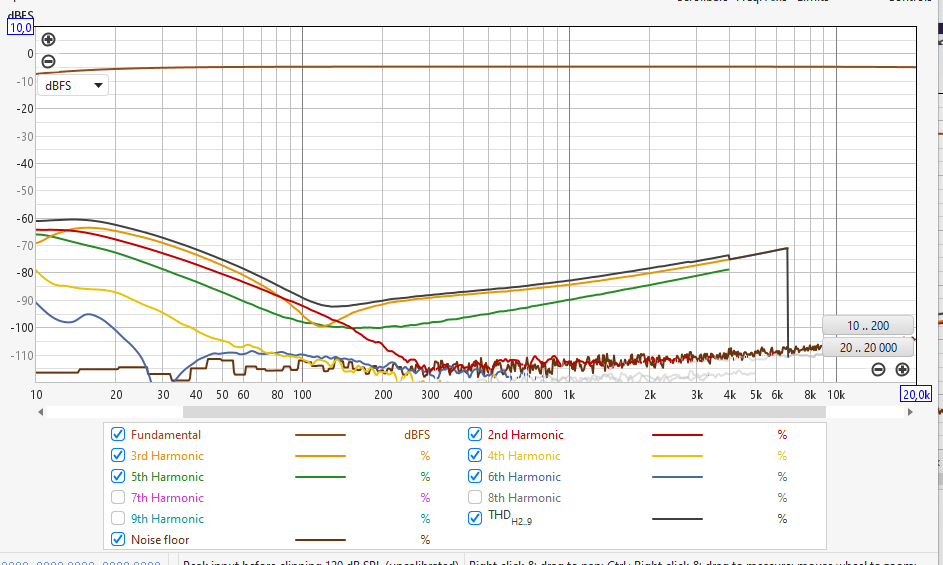Zoom in horizontal axis plus icon
This screenshot has height=565, width=943.
pyautogui.click(x=902, y=369)
